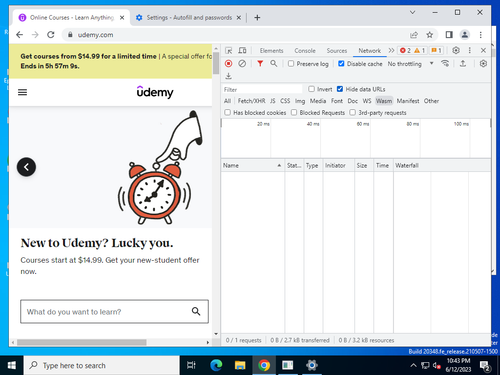
Task: Switch to Console tab
Action: [x=305, y=51]
